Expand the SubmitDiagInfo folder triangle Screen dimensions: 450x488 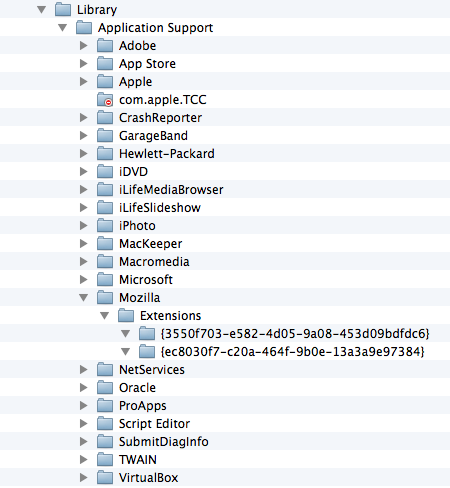84,442
